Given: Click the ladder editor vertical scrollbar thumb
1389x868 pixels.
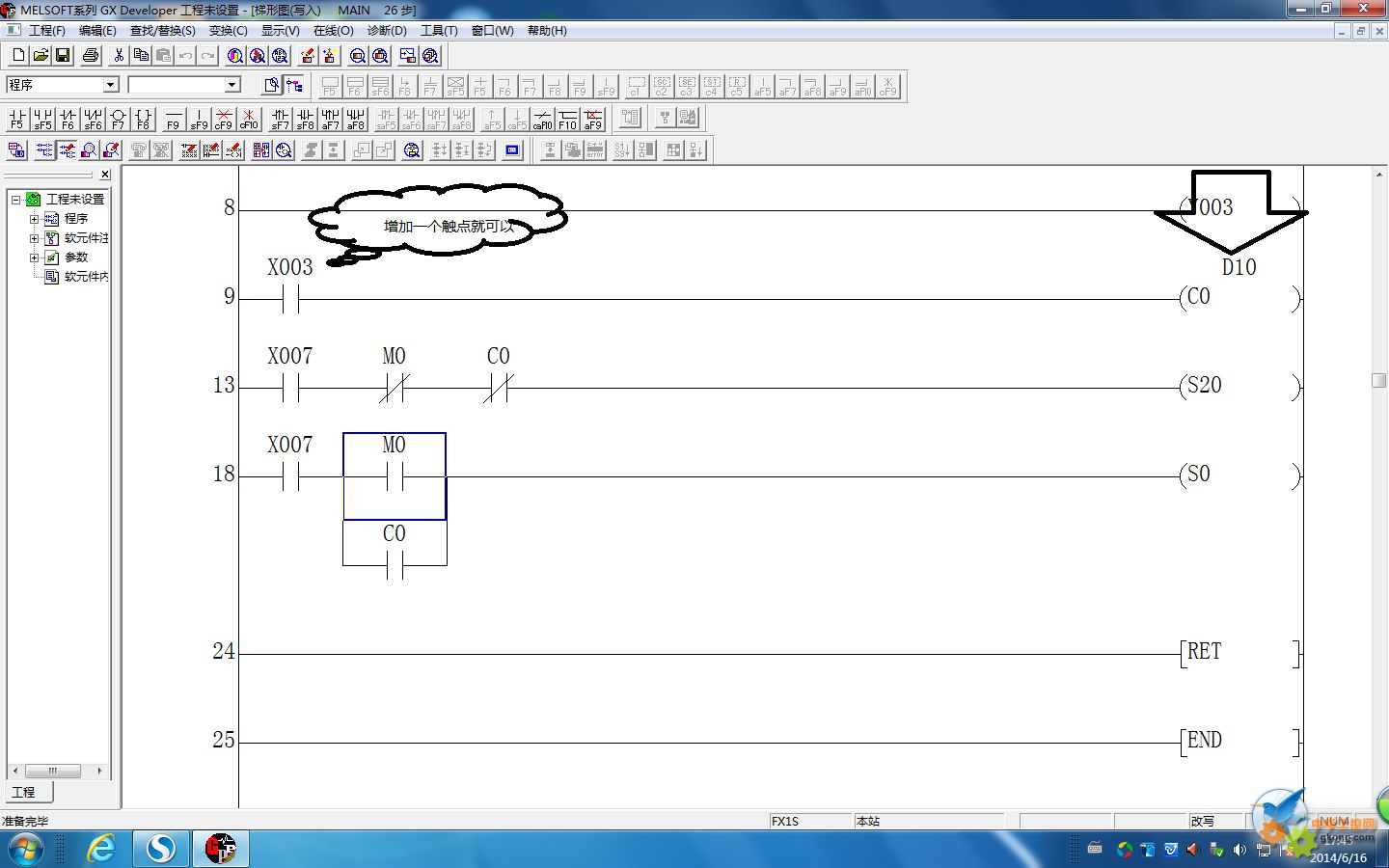Looking at the screenshot, I should tap(1379, 380).
